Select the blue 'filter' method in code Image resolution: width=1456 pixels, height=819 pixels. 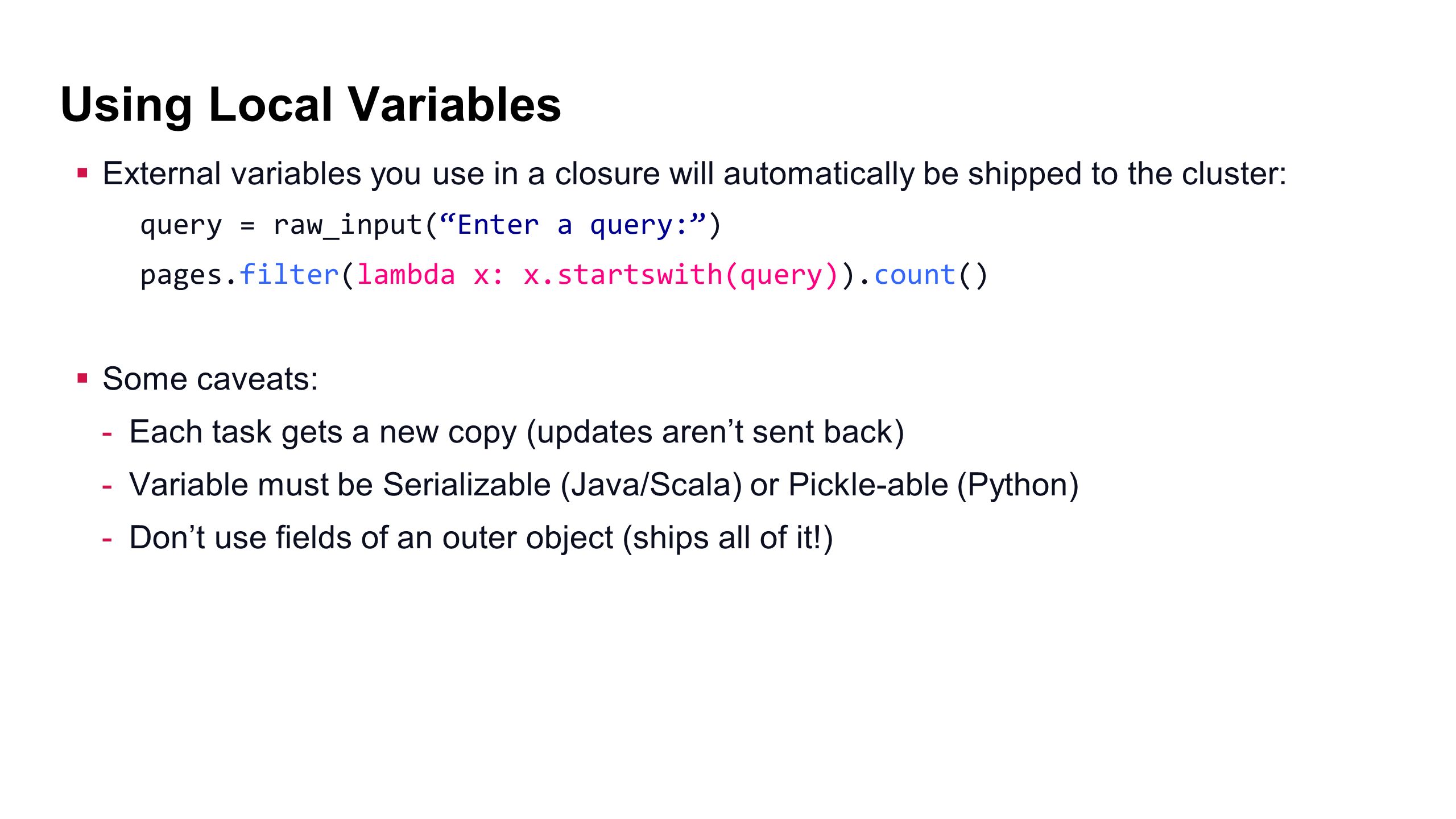tap(289, 275)
